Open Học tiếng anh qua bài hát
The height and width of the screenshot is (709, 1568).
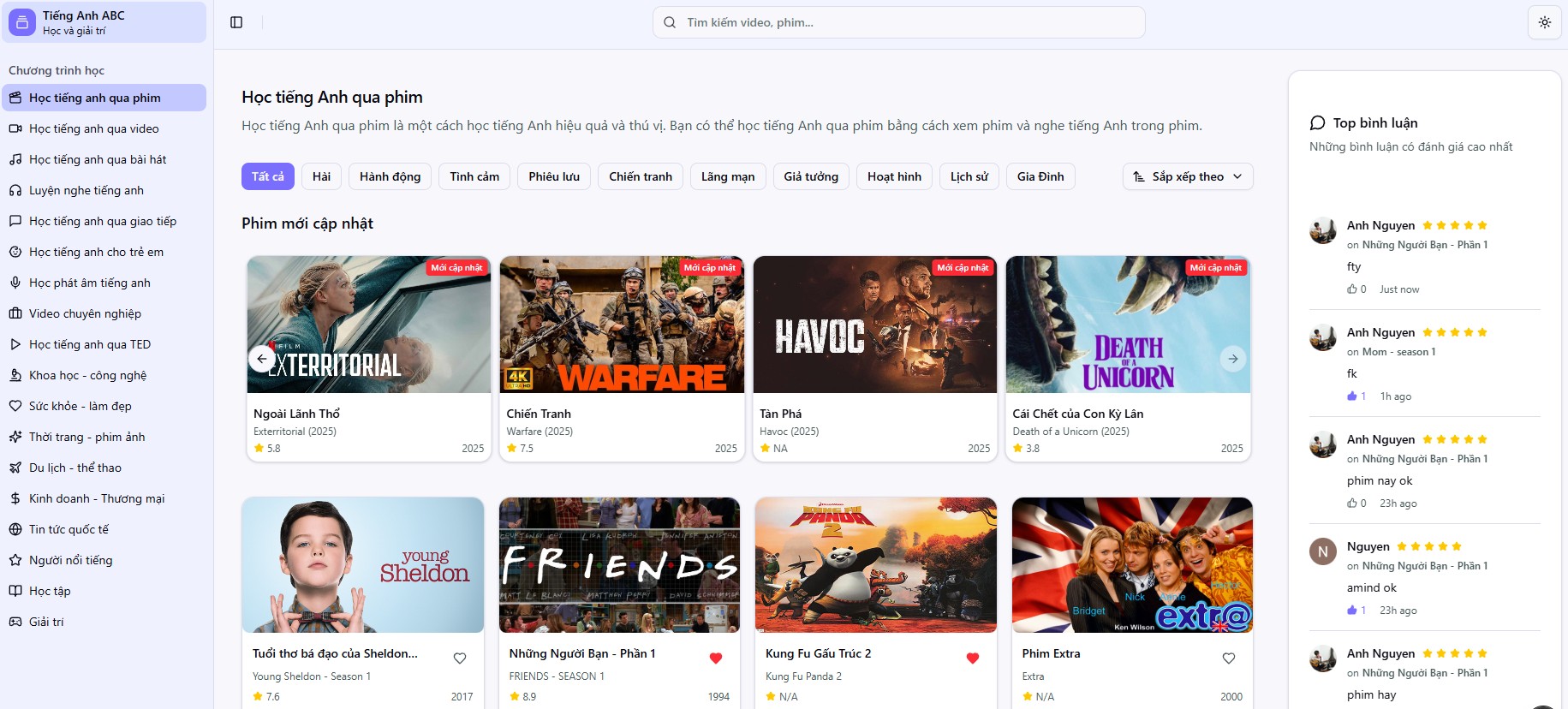(x=104, y=159)
